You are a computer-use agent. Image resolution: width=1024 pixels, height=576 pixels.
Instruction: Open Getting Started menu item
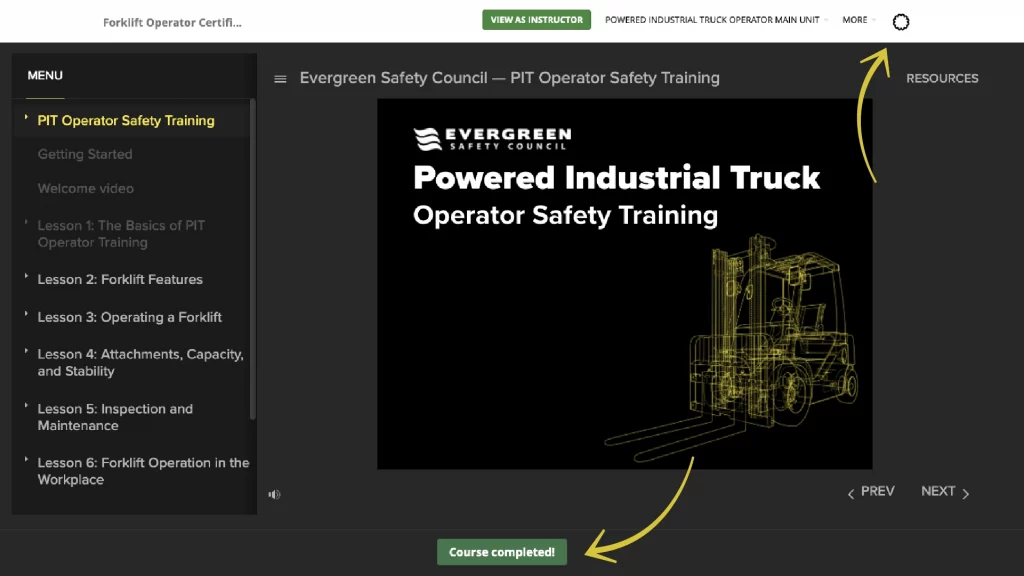85,155
